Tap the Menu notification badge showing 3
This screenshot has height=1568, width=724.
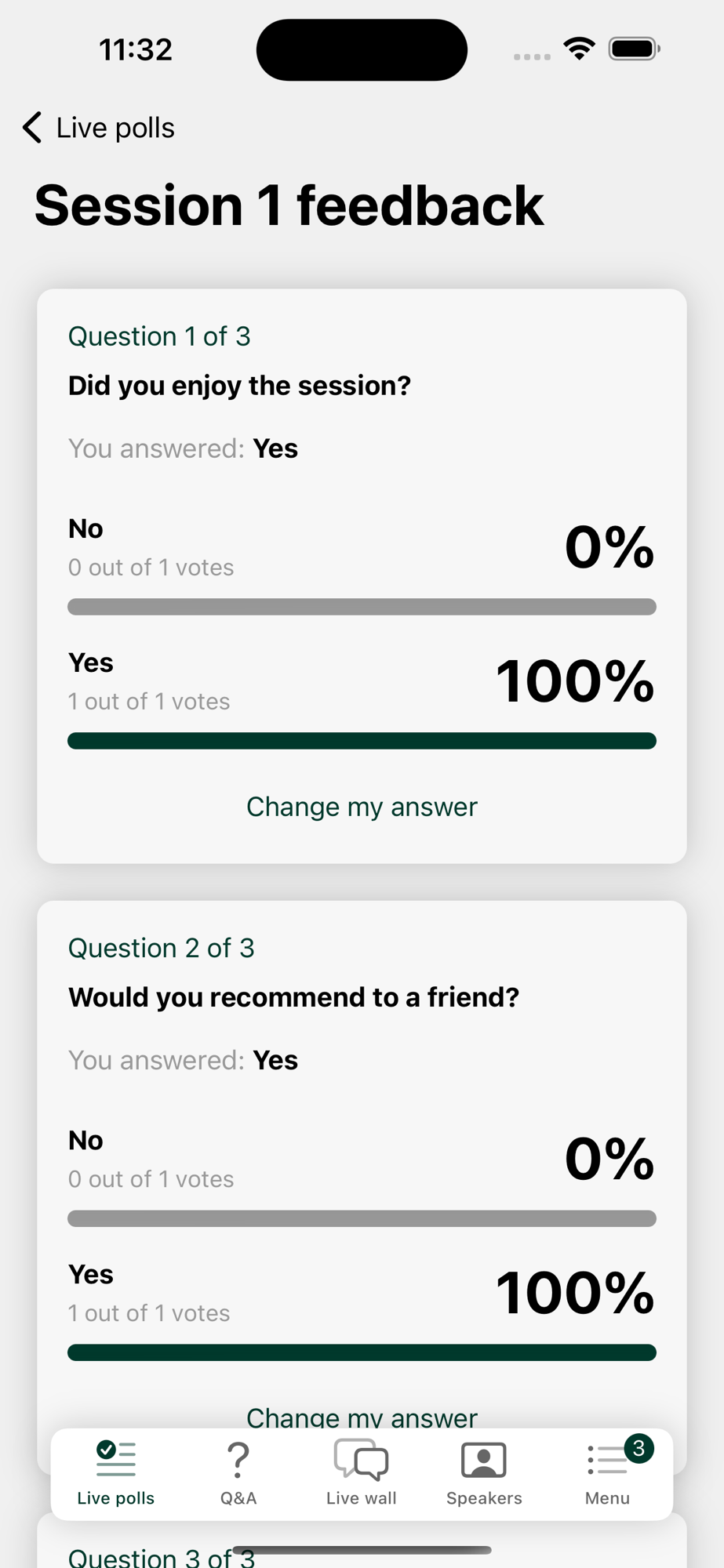[639, 1448]
